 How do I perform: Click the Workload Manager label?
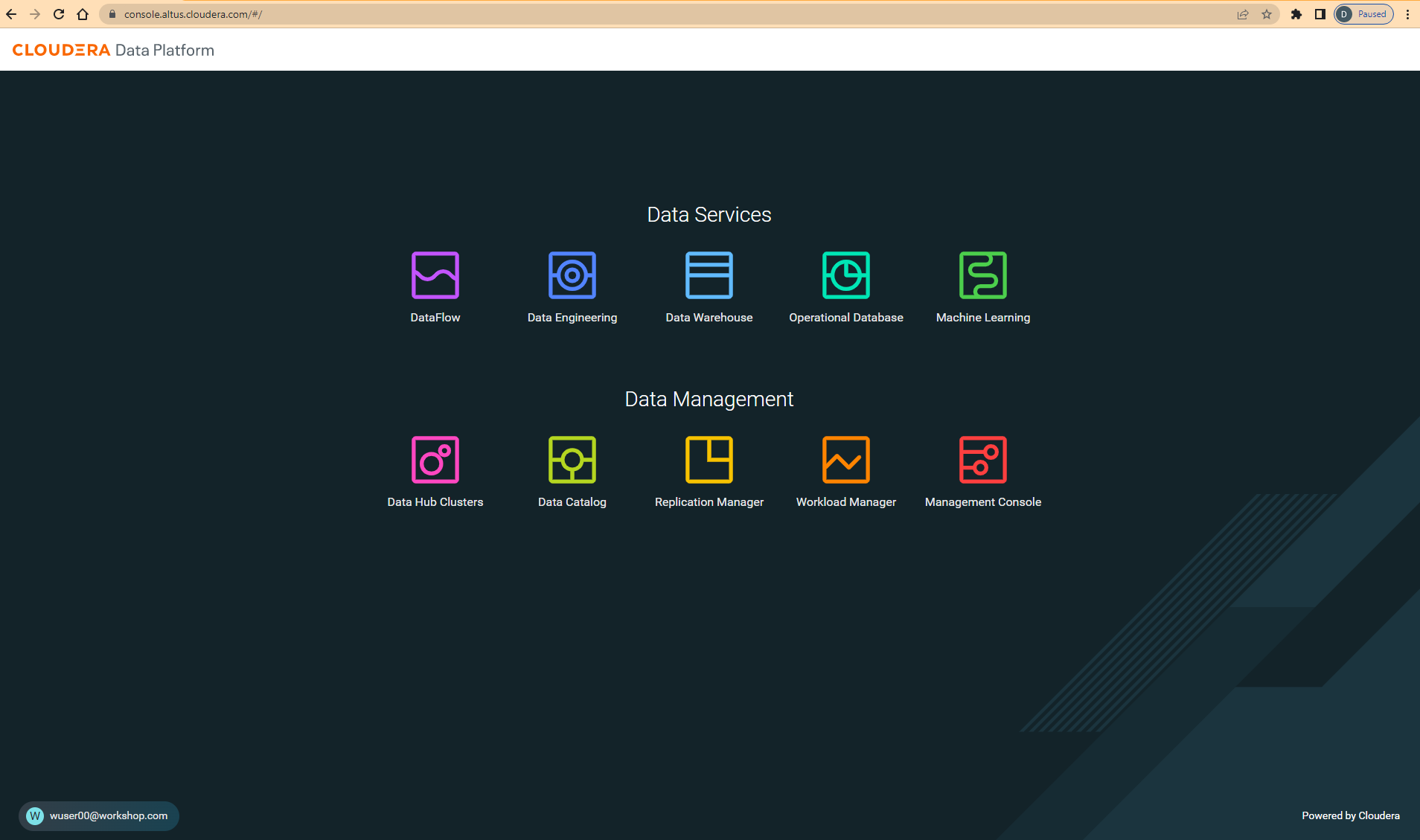point(846,502)
